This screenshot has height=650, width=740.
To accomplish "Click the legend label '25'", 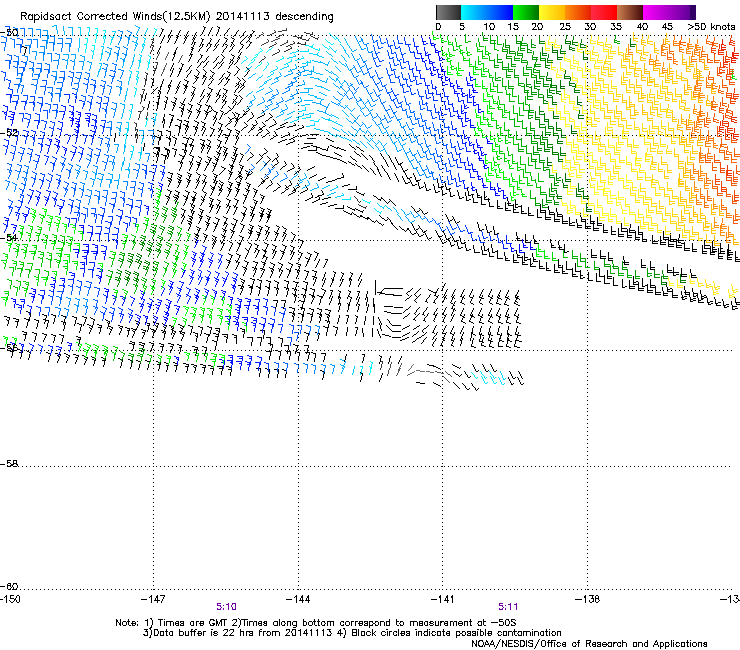I will pos(565,27).
